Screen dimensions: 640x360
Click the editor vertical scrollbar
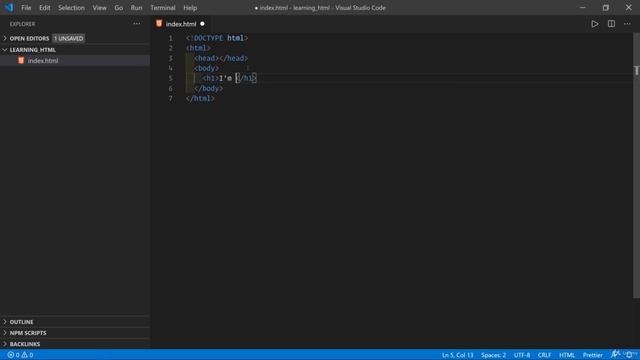point(636,165)
